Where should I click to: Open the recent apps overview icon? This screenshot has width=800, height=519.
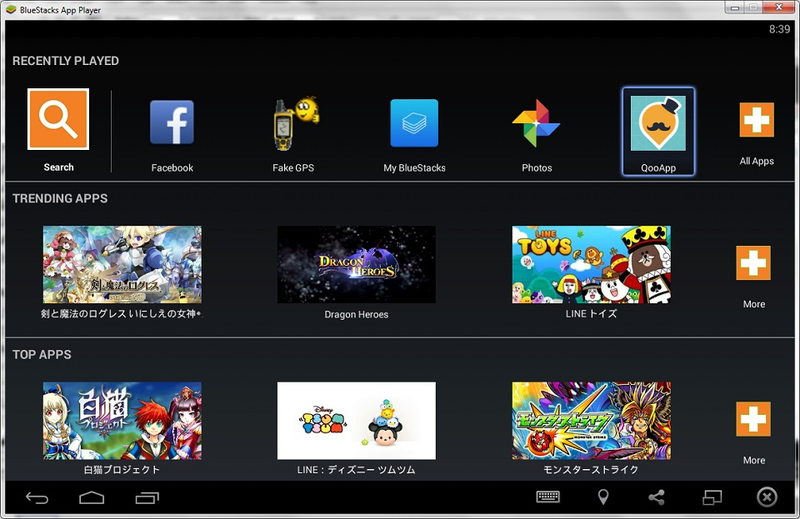click(147, 498)
